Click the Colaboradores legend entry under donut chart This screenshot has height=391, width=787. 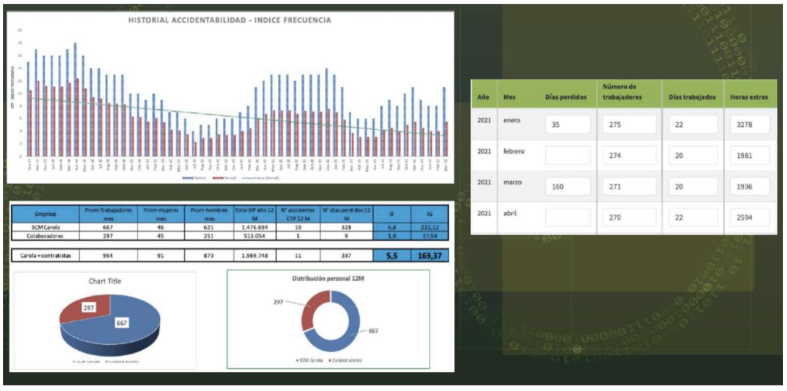click(x=346, y=360)
